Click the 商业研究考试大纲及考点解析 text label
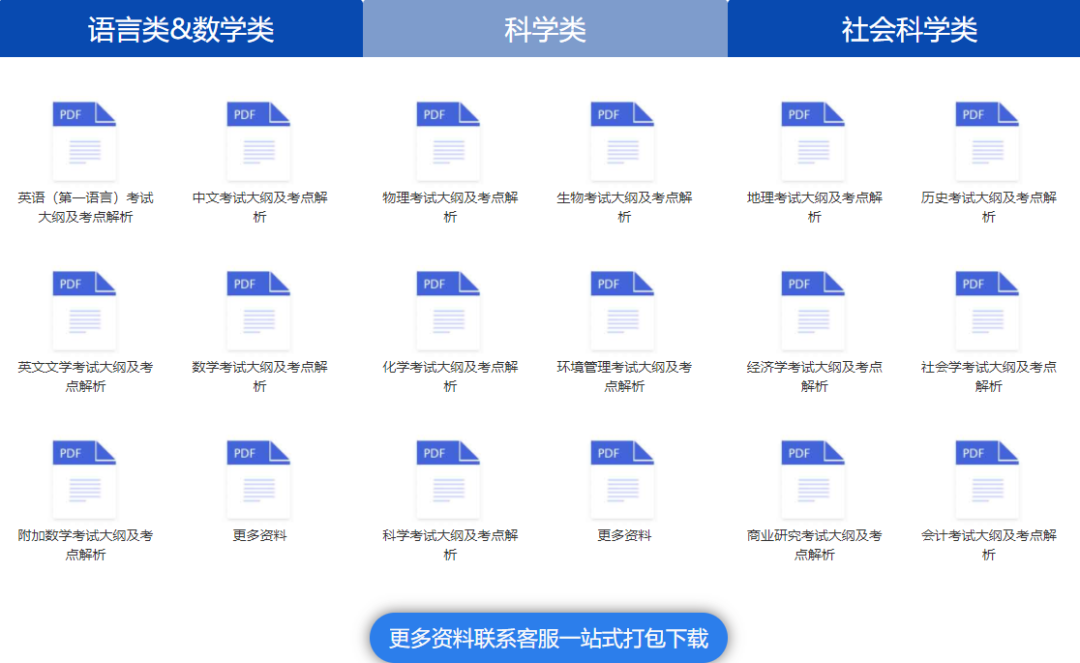Screen dimensions: 1080x663 pyautogui.click(x=814, y=545)
